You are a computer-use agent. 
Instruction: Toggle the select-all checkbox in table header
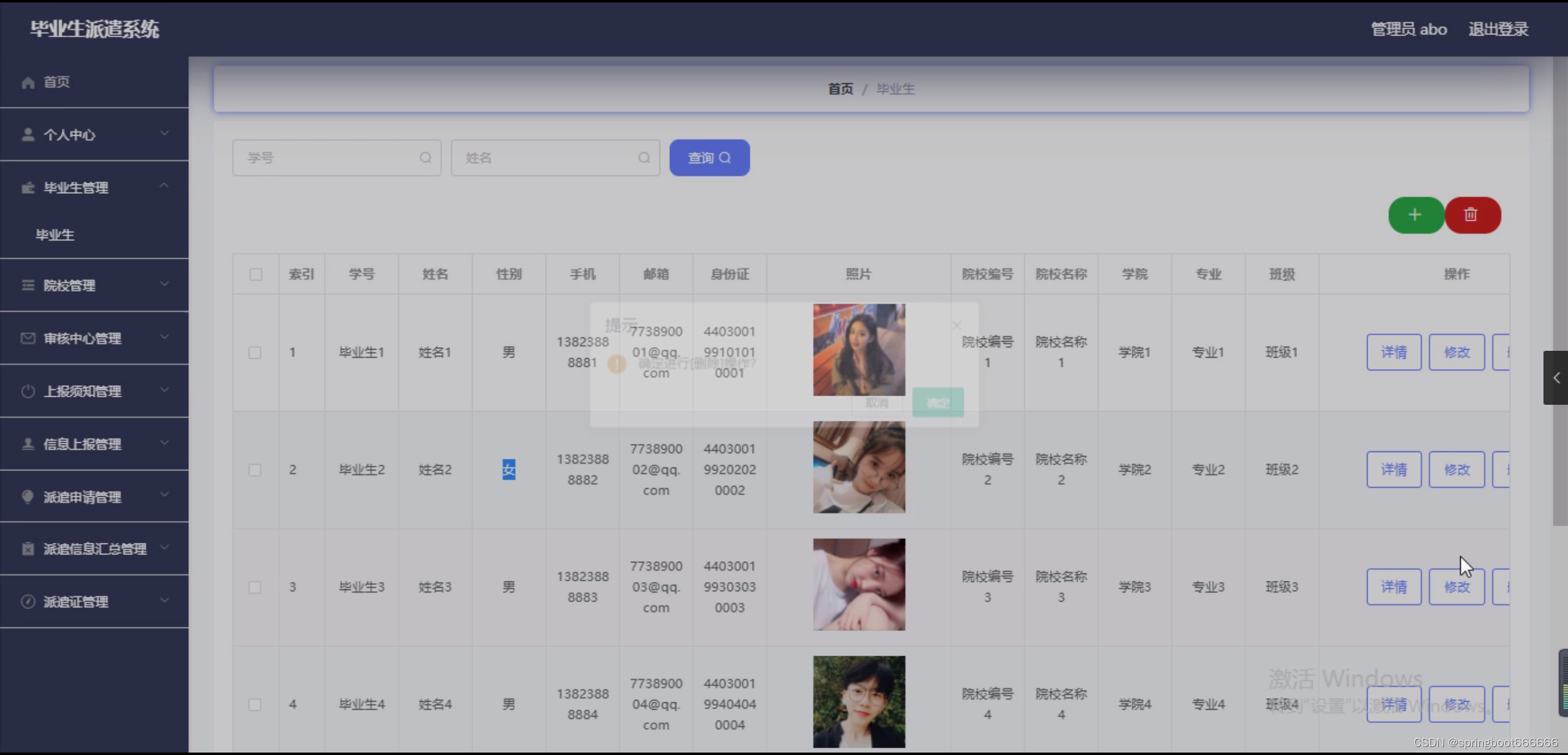pos(256,274)
